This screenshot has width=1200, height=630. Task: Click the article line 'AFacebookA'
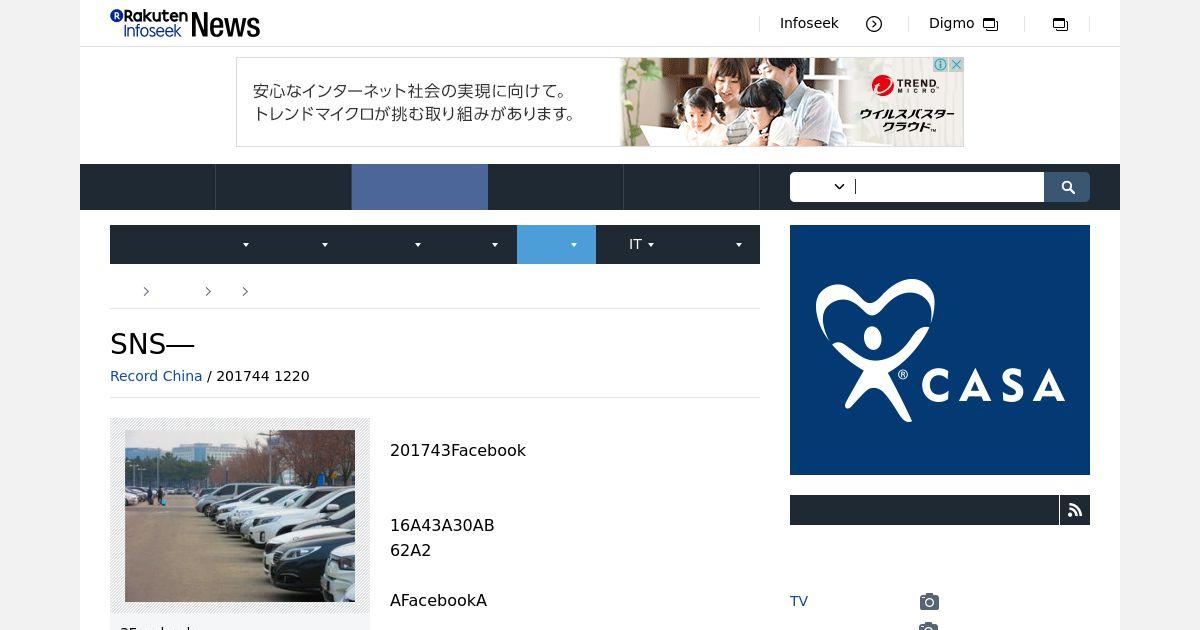coord(438,600)
